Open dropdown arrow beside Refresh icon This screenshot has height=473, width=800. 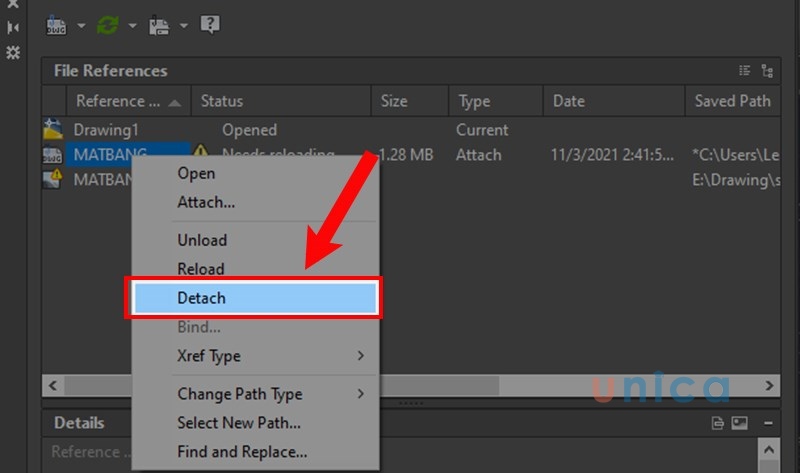[132, 26]
